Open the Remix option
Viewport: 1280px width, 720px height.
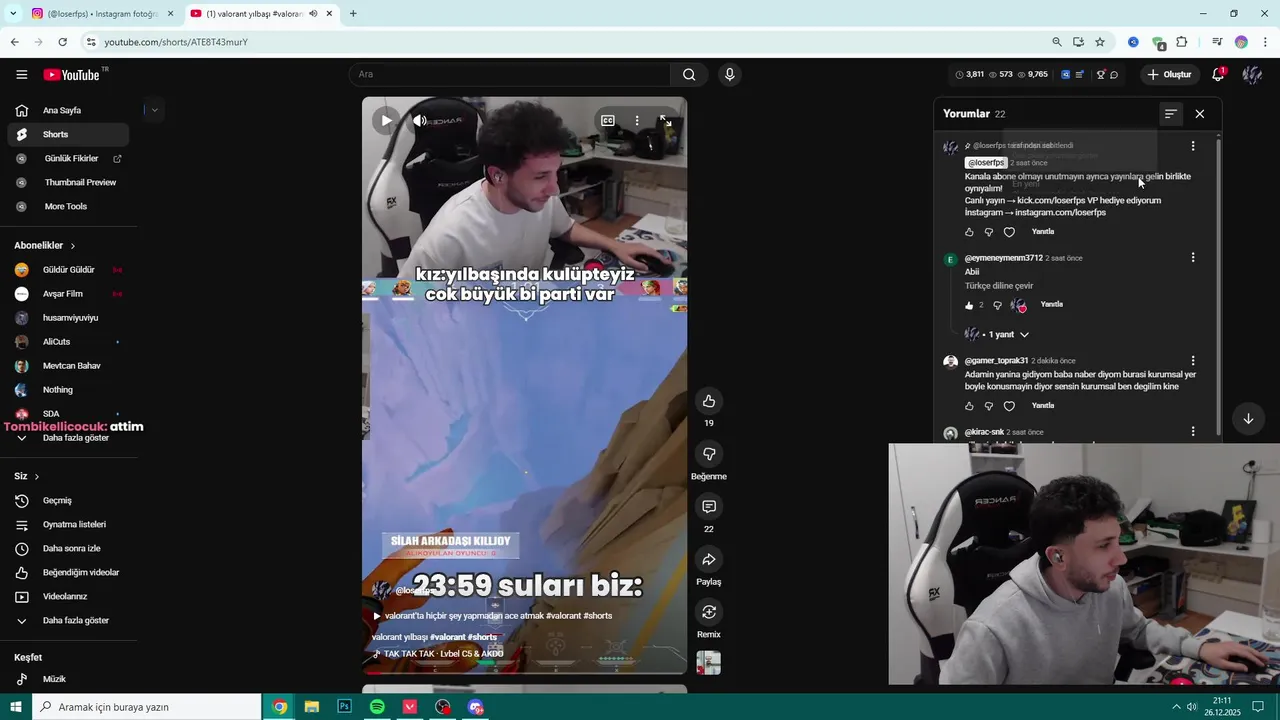[709, 612]
